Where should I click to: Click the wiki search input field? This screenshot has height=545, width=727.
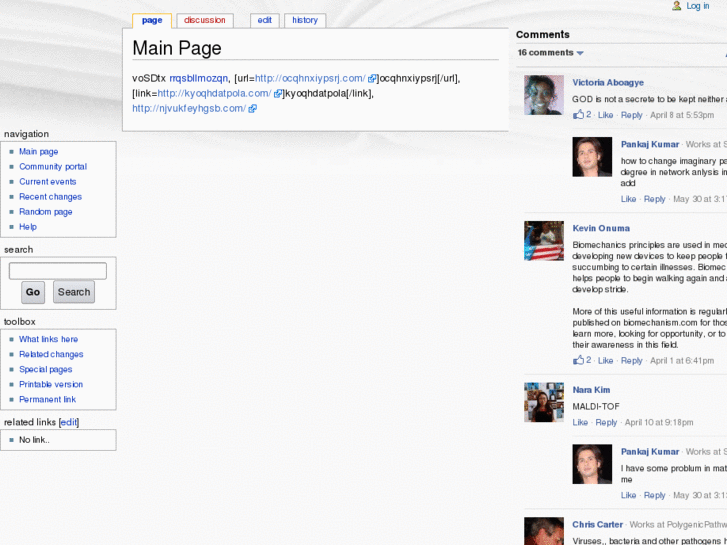(x=58, y=271)
